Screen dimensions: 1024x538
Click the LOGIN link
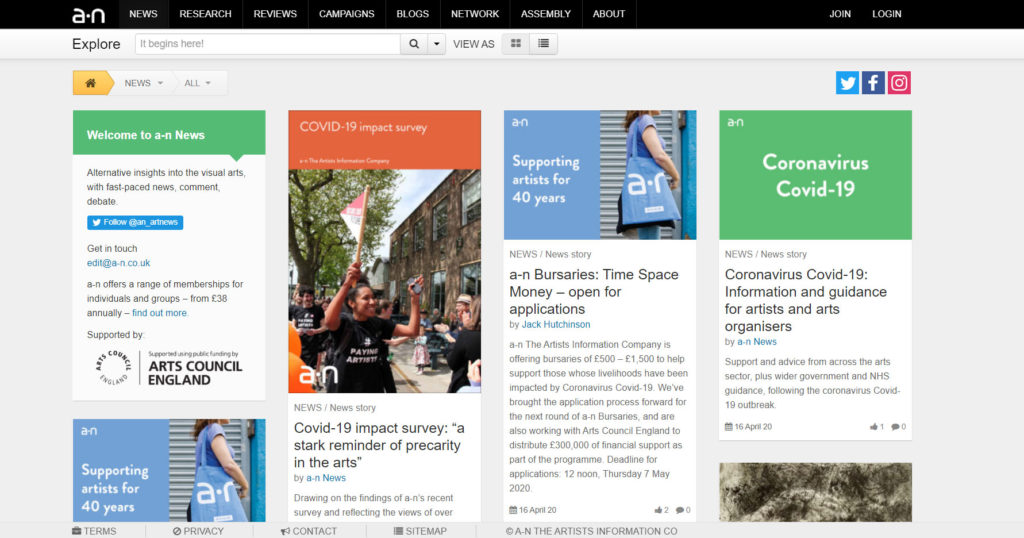[886, 14]
